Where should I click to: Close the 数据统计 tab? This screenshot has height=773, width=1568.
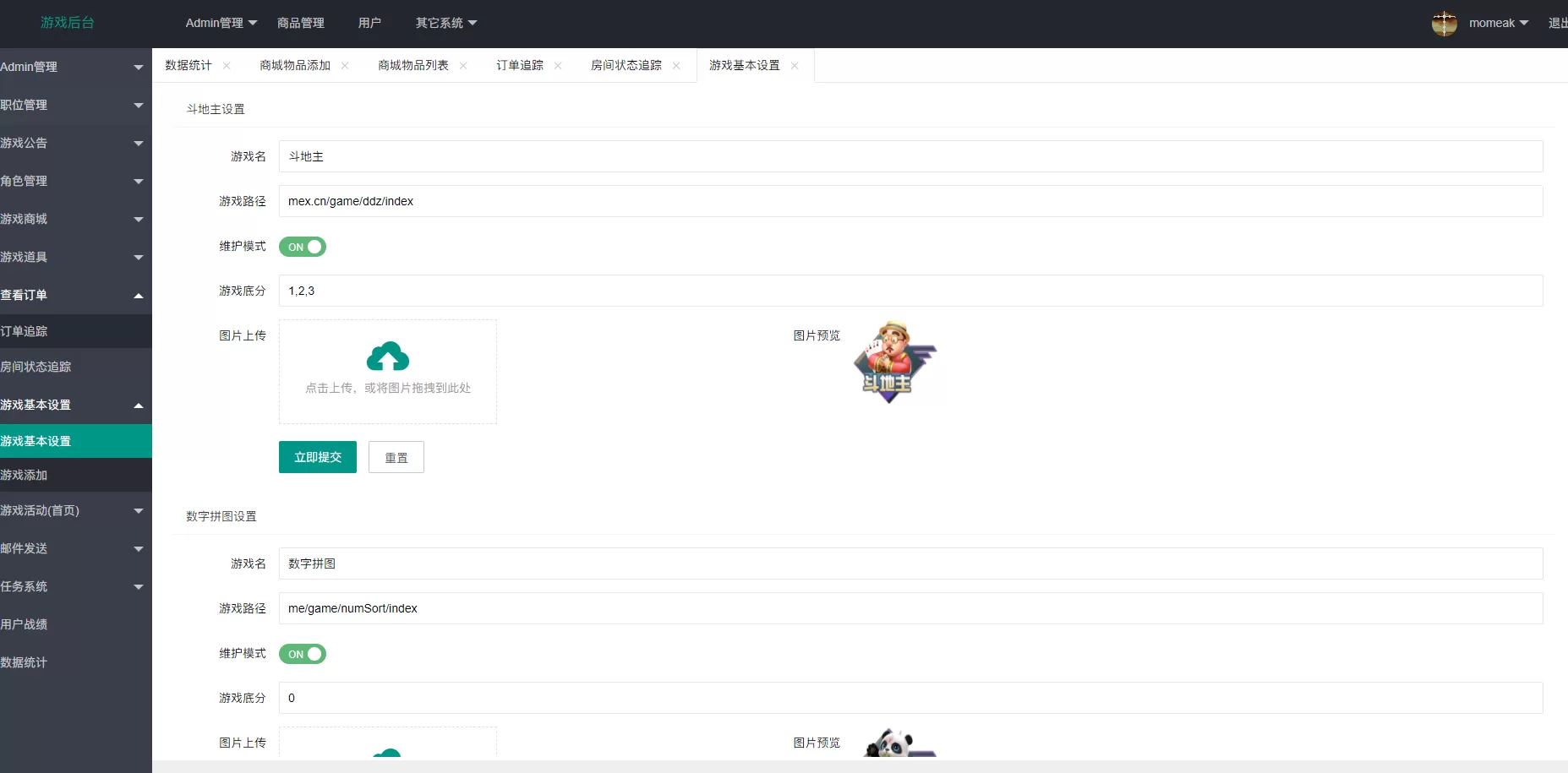226,65
